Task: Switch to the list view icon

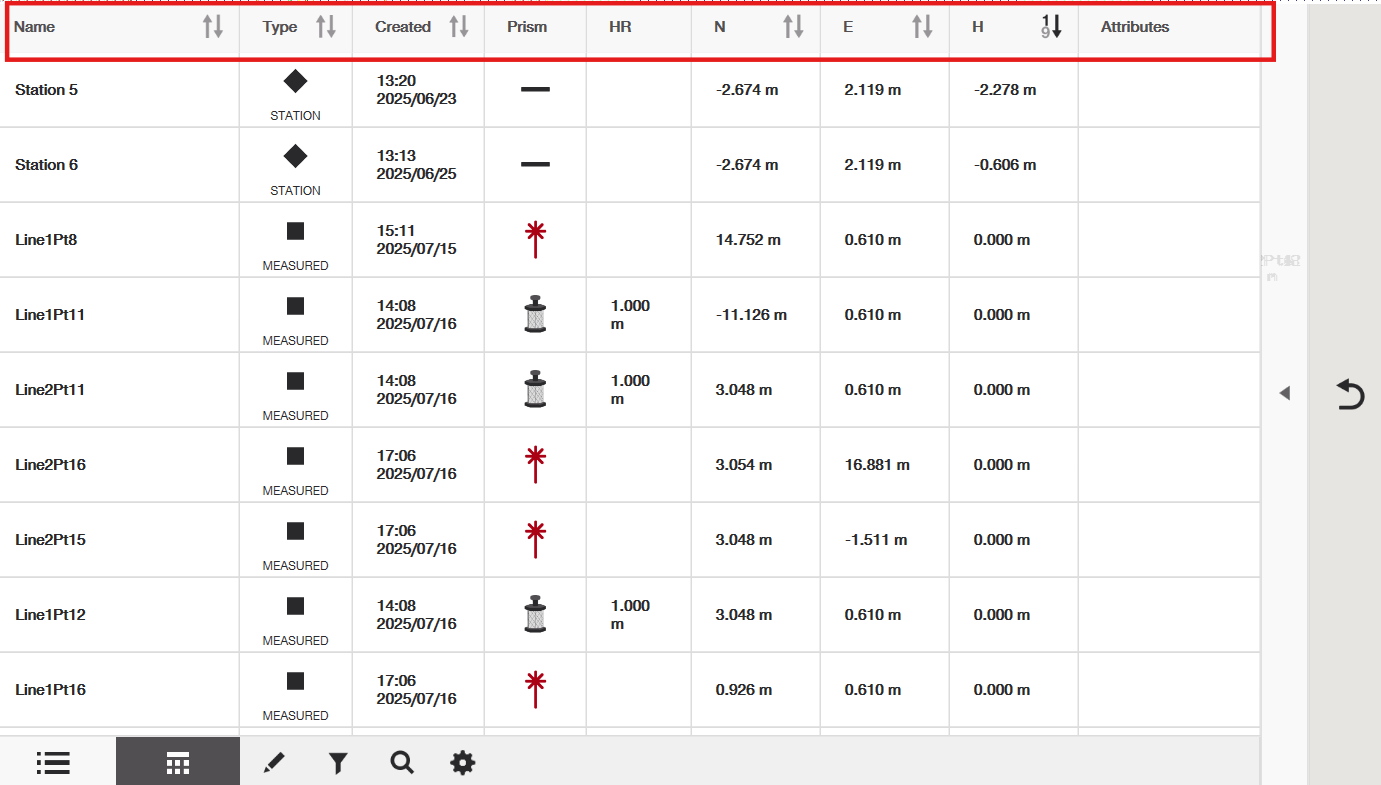Action: (x=53, y=762)
